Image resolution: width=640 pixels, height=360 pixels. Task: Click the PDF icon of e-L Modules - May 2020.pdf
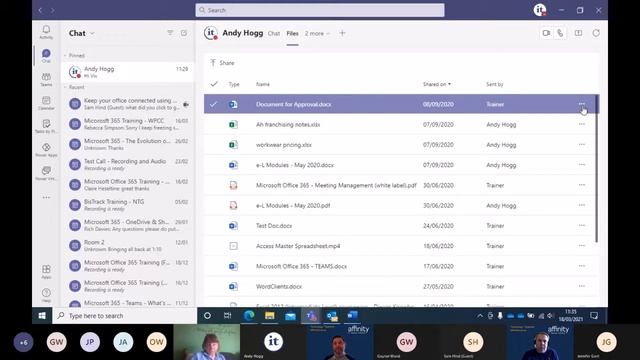pos(233,205)
